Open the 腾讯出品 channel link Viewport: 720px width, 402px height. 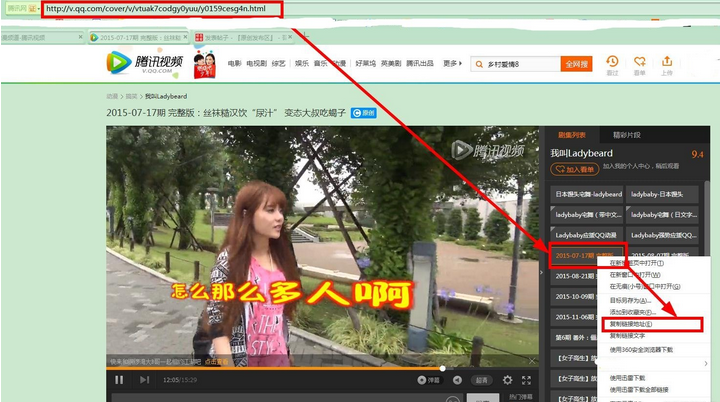420,63
